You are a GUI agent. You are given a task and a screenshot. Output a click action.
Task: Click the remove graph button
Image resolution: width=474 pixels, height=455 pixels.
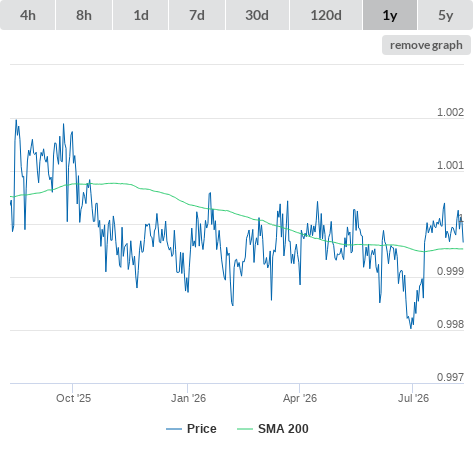coord(426,45)
